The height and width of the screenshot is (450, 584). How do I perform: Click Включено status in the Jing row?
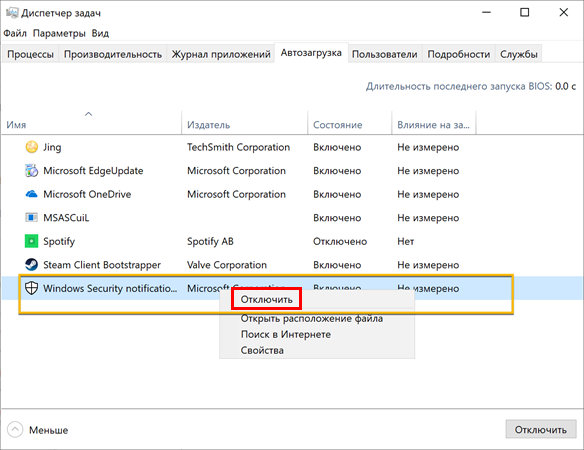pyautogui.click(x=337, y=147)
